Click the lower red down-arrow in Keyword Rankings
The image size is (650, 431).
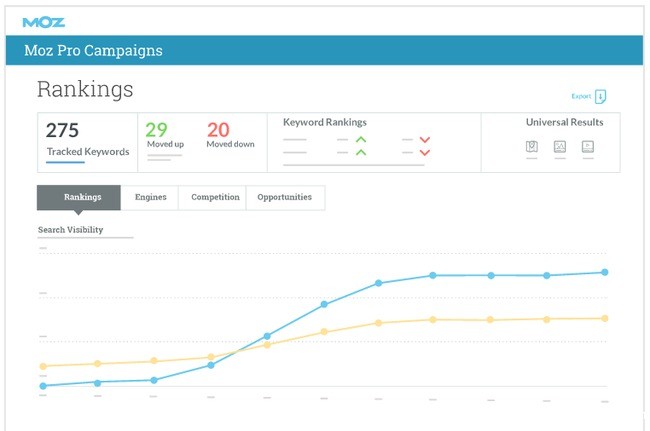425,153
